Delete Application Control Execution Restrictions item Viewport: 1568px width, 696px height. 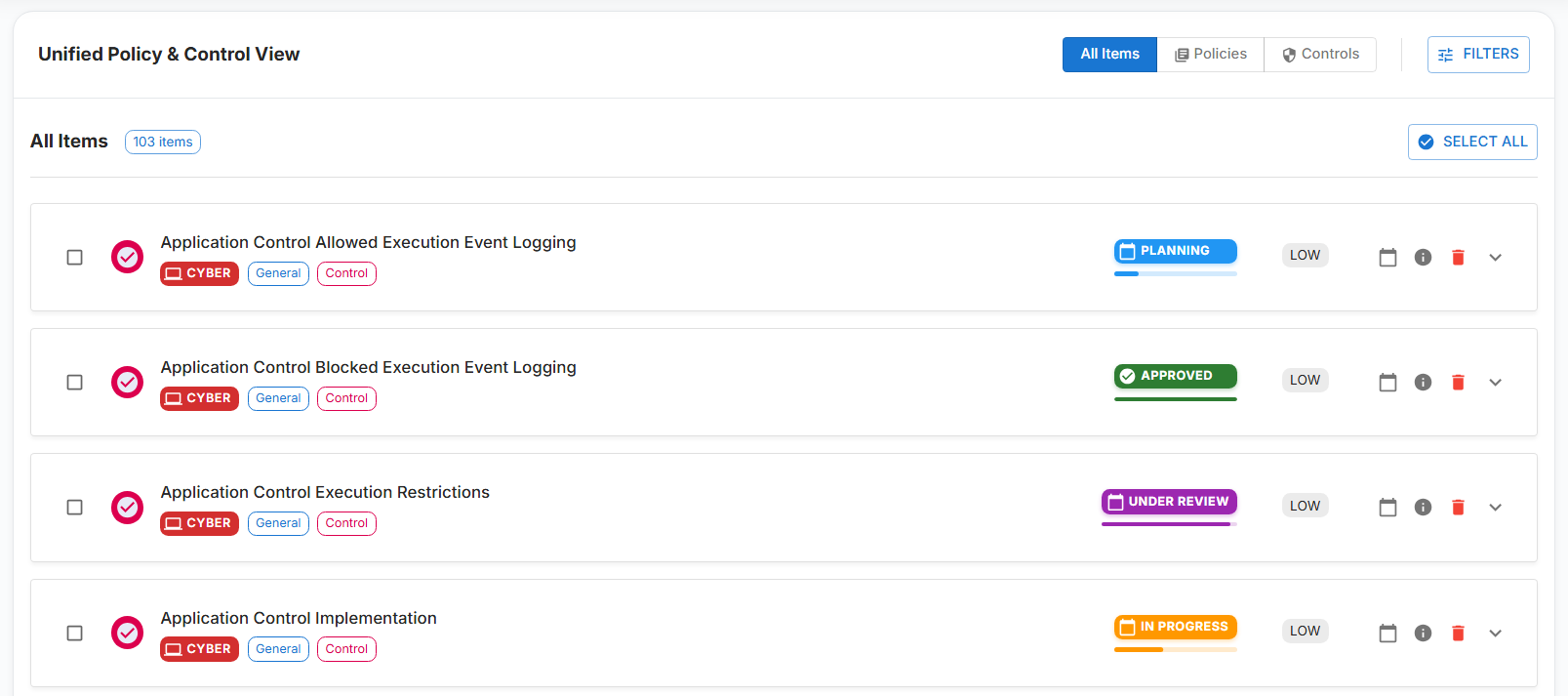point(1458,508)
